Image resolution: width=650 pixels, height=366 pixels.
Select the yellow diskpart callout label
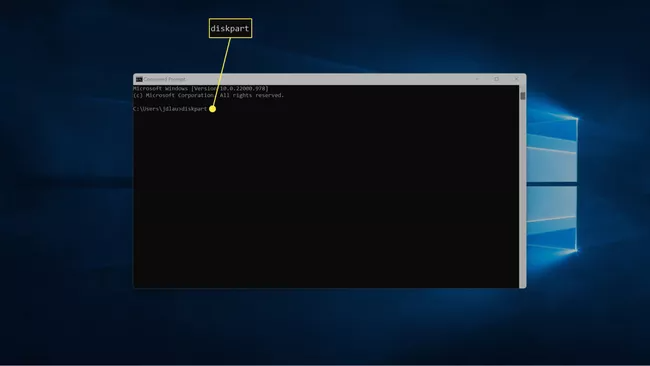pos(230,28)
